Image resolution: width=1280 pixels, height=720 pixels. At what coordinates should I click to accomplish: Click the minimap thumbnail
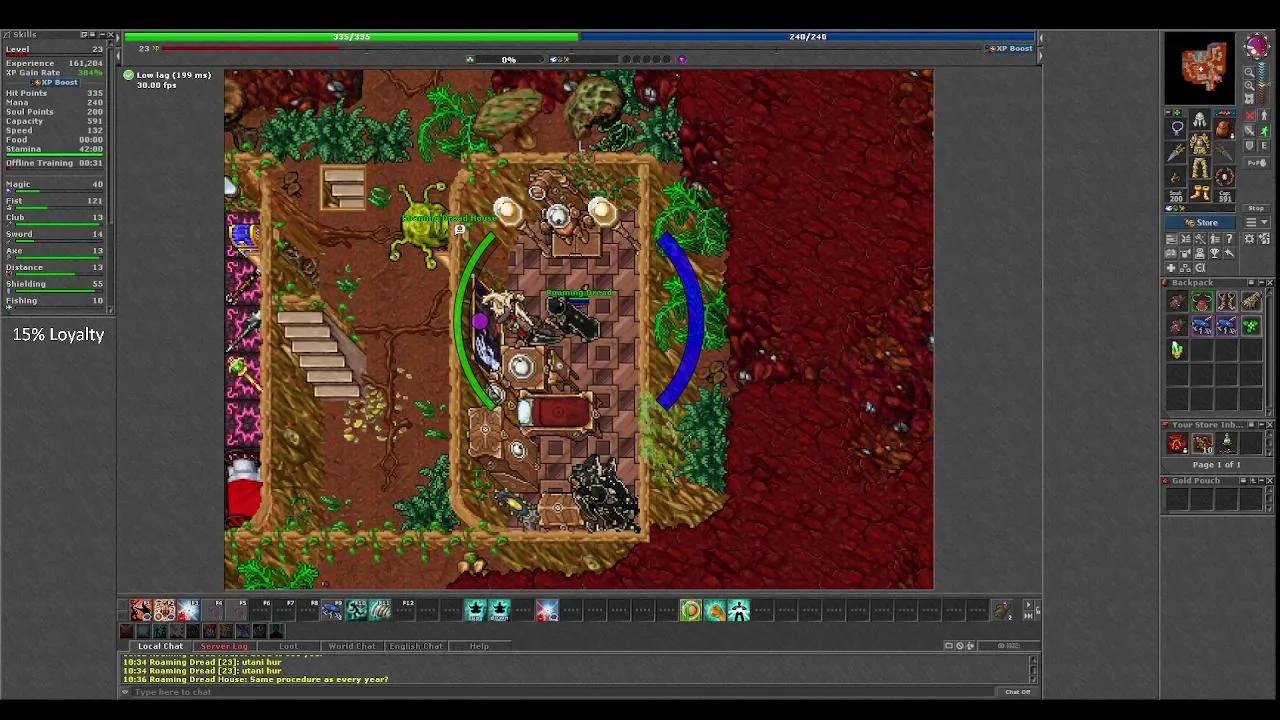coord(1200,69)
